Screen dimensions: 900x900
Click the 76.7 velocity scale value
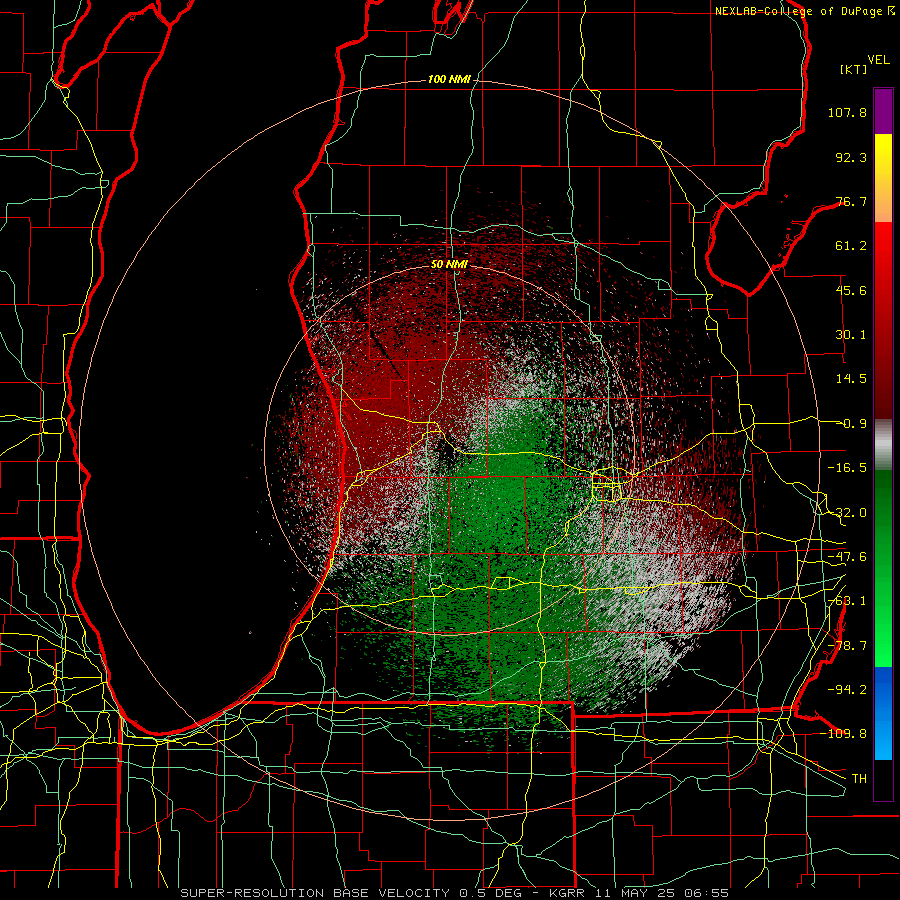pyautogui.click(x=851, y=201)
